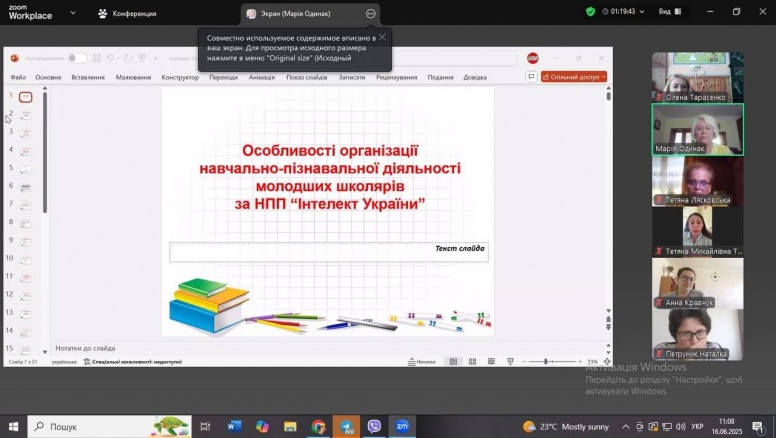Screen dimensions: 776x438
Task: Open Viber from the Windows taskbar
Action: [x=374, y=426]
